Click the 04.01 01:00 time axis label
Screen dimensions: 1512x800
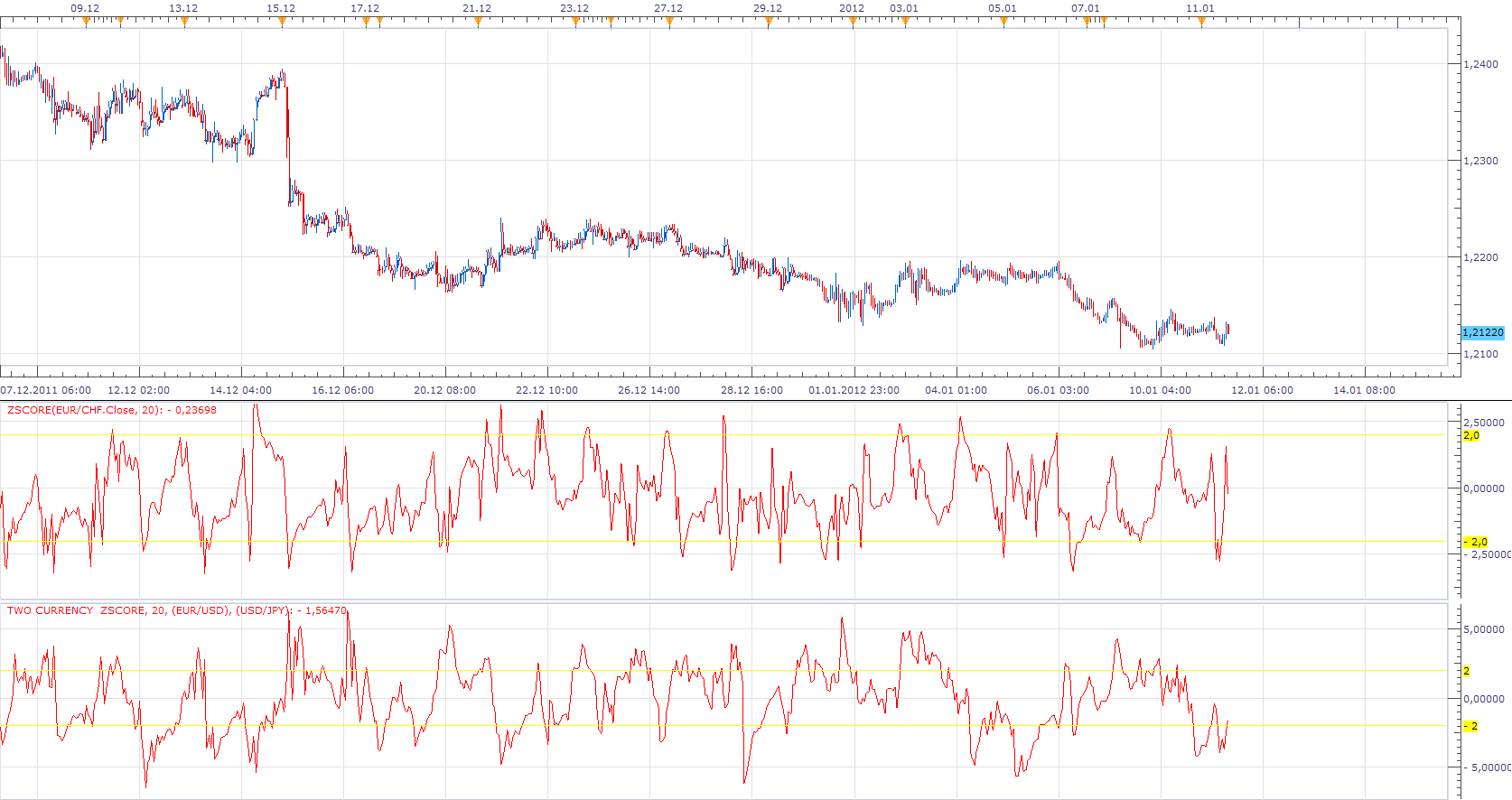click(x=956, y=390)
